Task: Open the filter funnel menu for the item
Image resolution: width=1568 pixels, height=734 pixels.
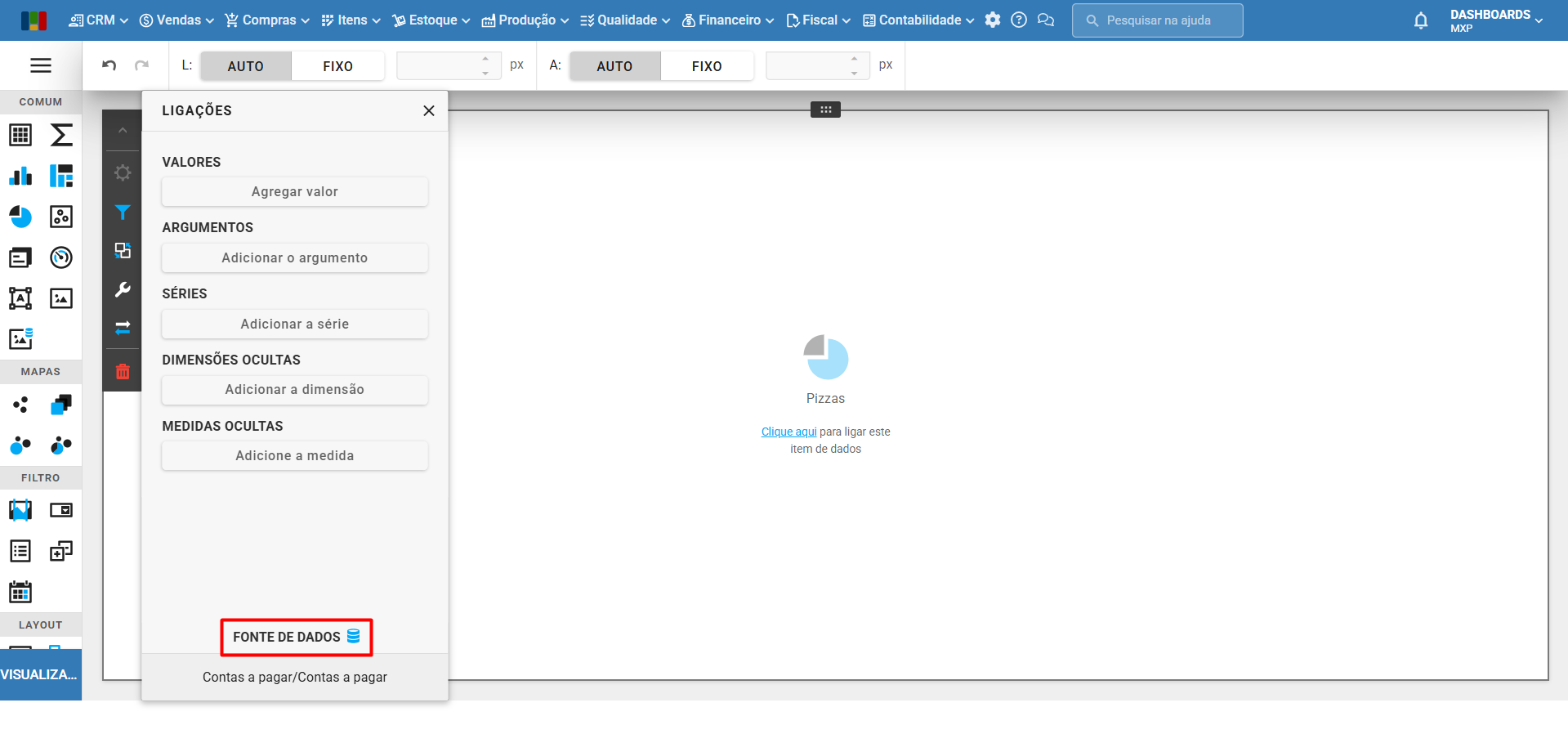Action: point(123,213)
